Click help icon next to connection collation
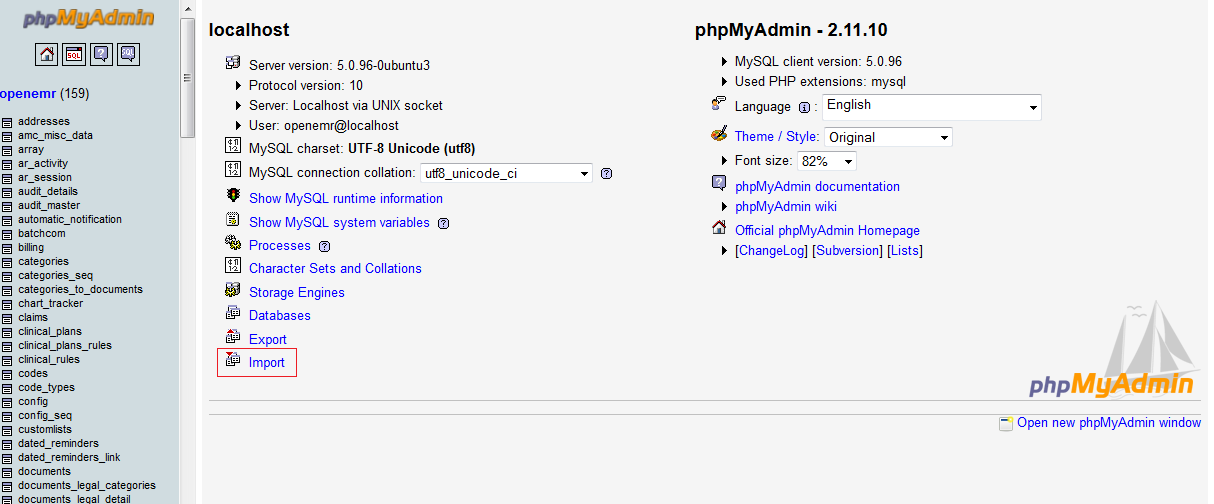This screenshot has height=504, width=1214. [606, 174]
